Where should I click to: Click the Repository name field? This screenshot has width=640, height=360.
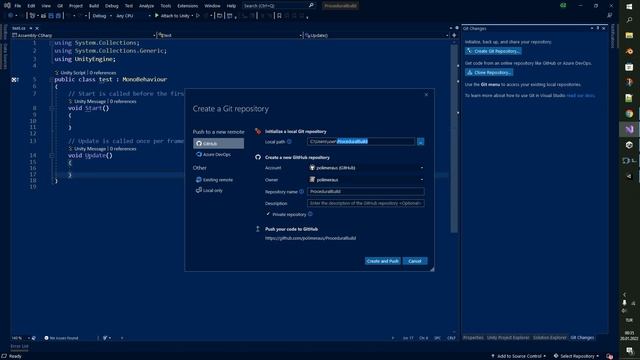coord(366,191)
